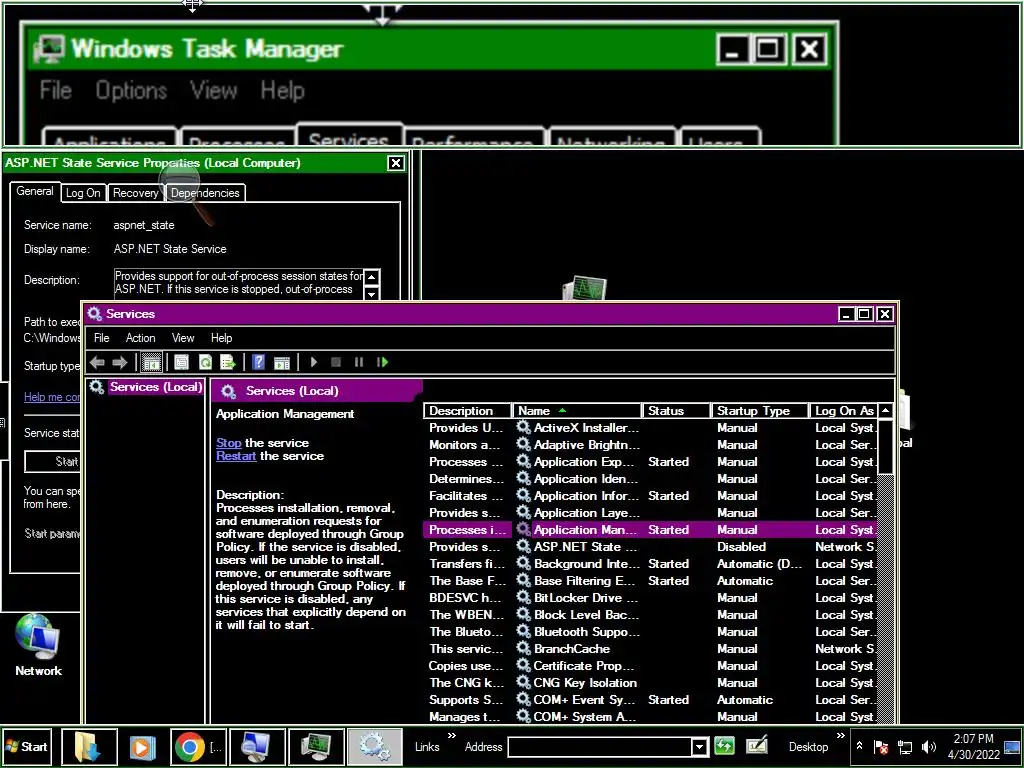Screen dimensions: 1024x768
Task: Click the Stop Service square icon
Action: point(336,362)
